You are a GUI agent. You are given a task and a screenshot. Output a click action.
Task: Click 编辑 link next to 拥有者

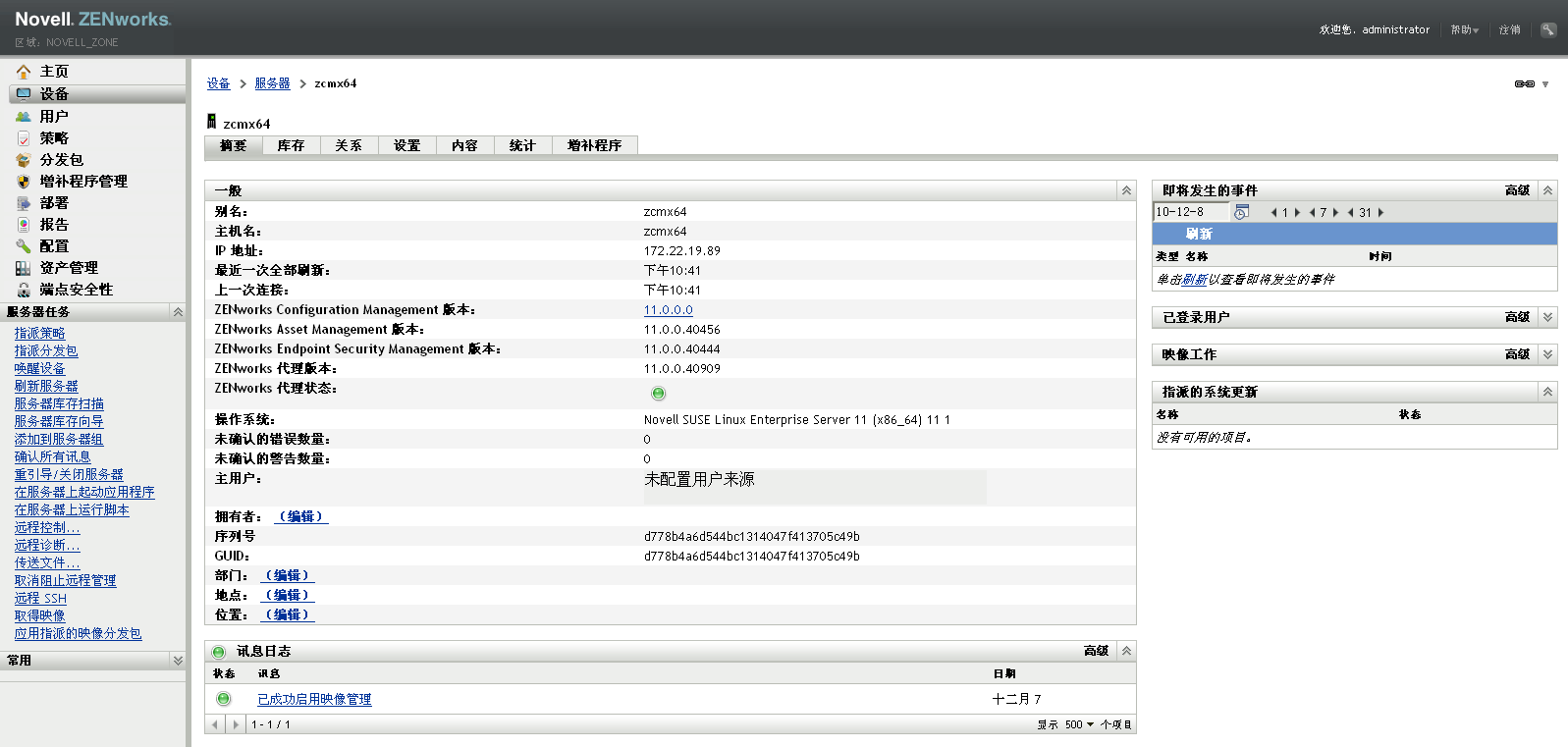click(x=300, y=516)
